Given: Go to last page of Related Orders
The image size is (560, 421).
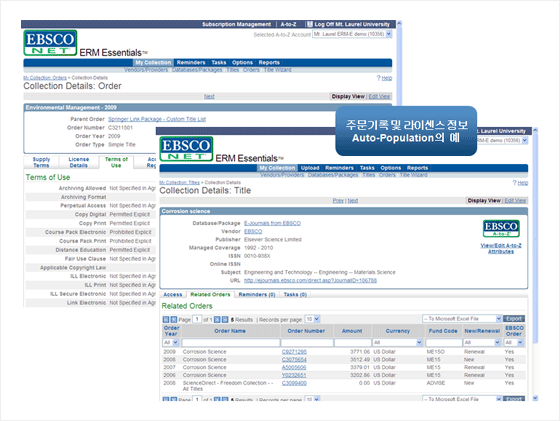Looking at the screenshot, I should (225, 320).
